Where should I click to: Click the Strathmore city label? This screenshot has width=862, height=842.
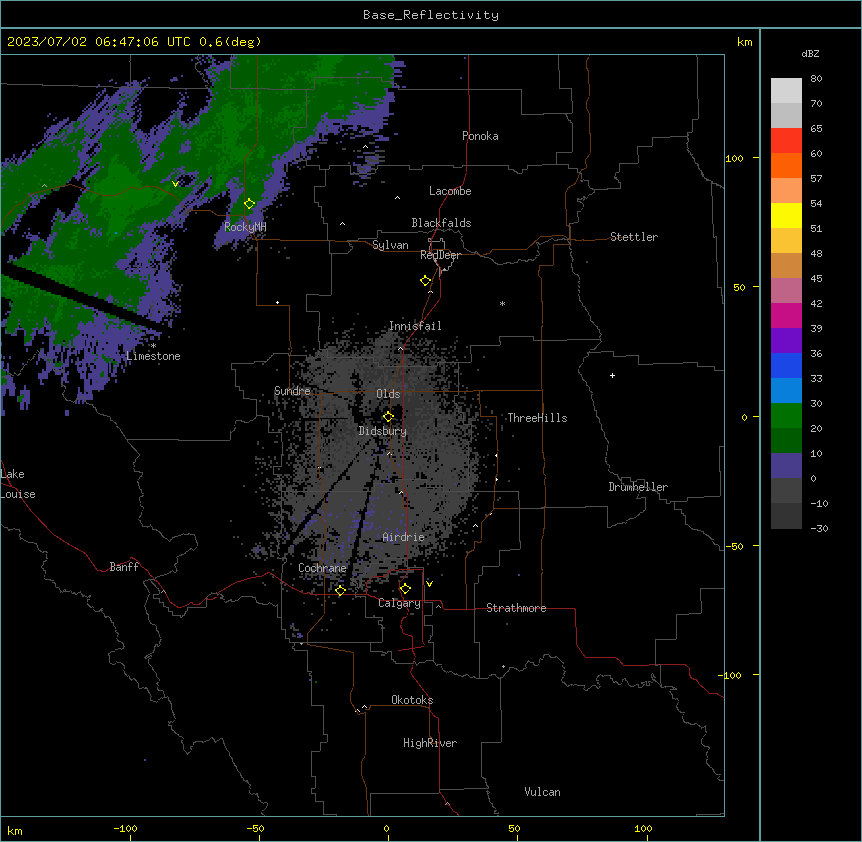pos(516,608)
